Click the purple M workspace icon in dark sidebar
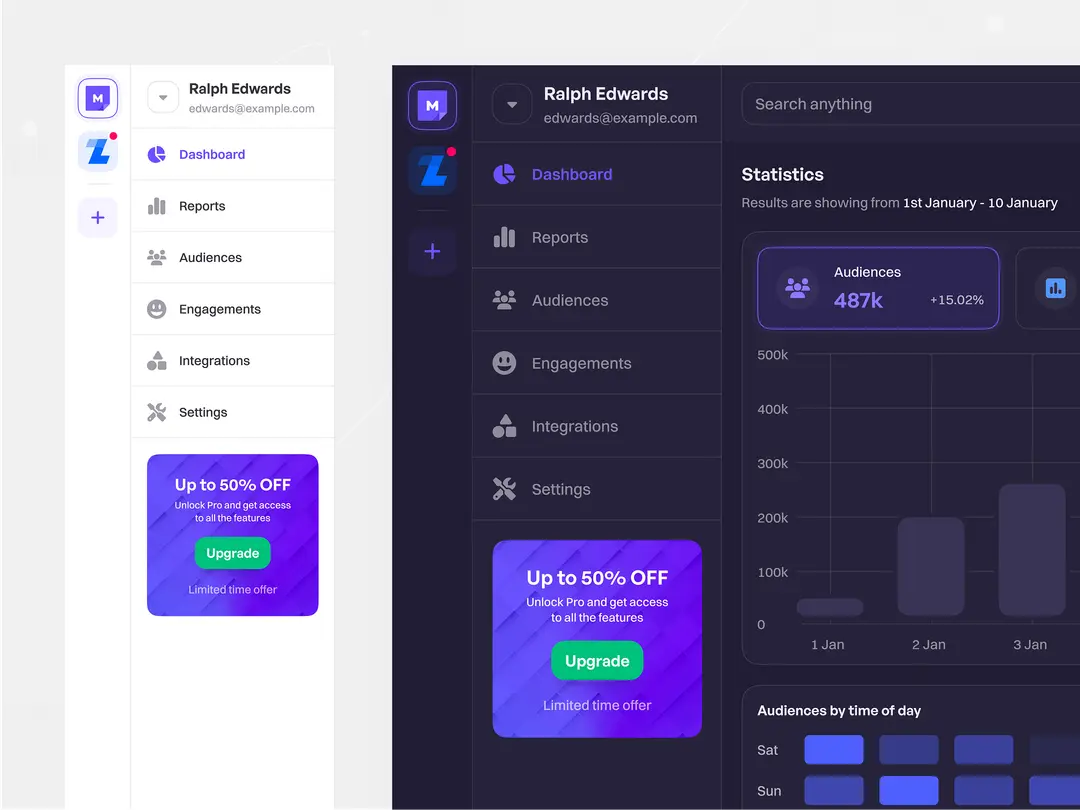Image resolution: width=1080 pixels, height=810 pixels. [x=432, y=105]
